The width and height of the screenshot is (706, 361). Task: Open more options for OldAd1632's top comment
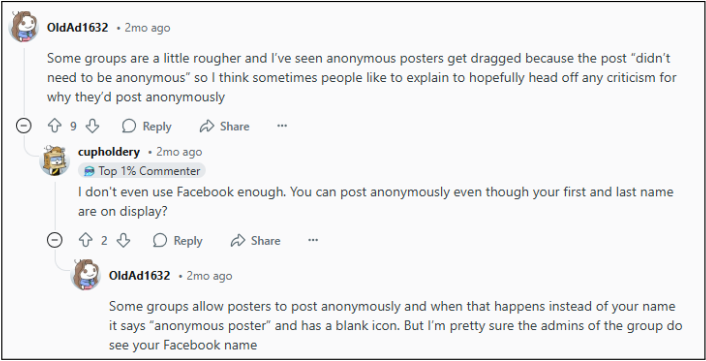click(282, 126)
